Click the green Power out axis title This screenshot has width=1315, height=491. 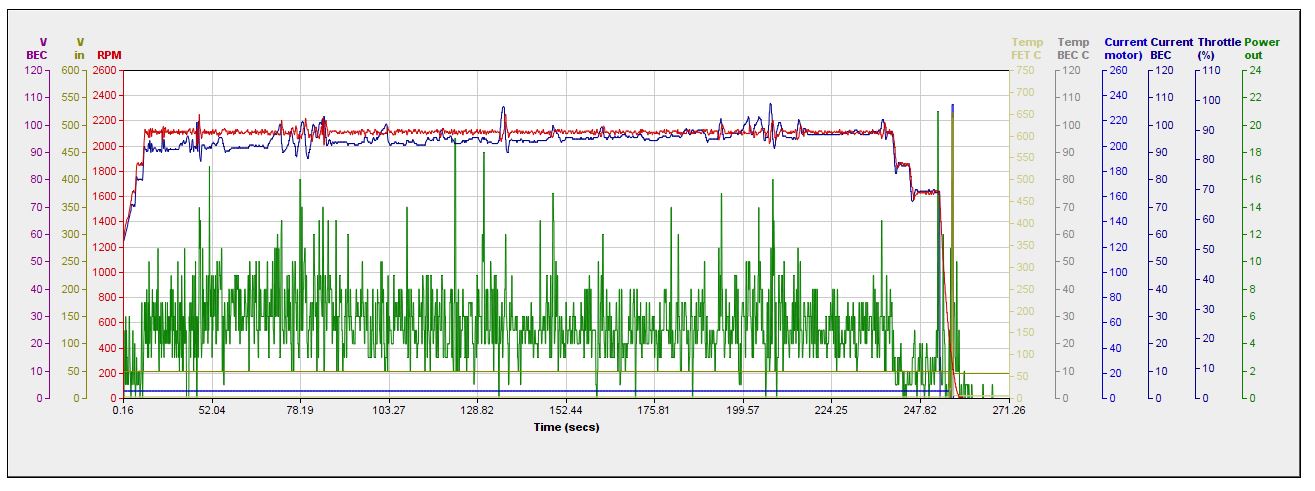pos(1262,48)
